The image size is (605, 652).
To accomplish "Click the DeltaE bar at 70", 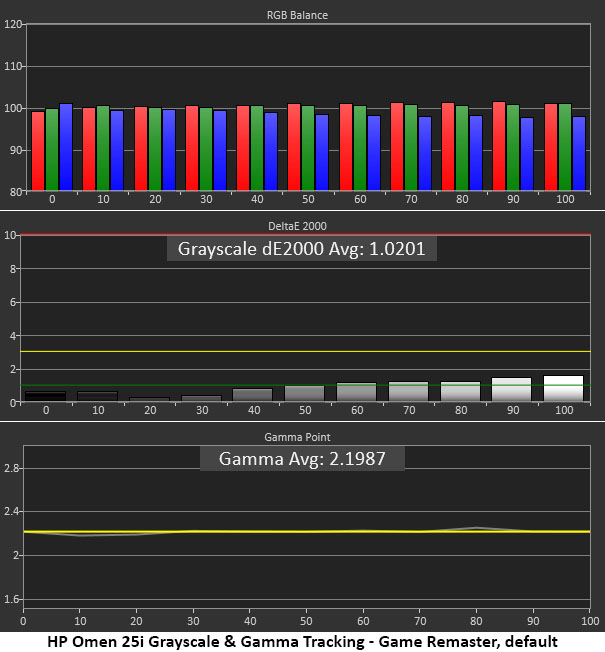I will (x=408, y=392).
